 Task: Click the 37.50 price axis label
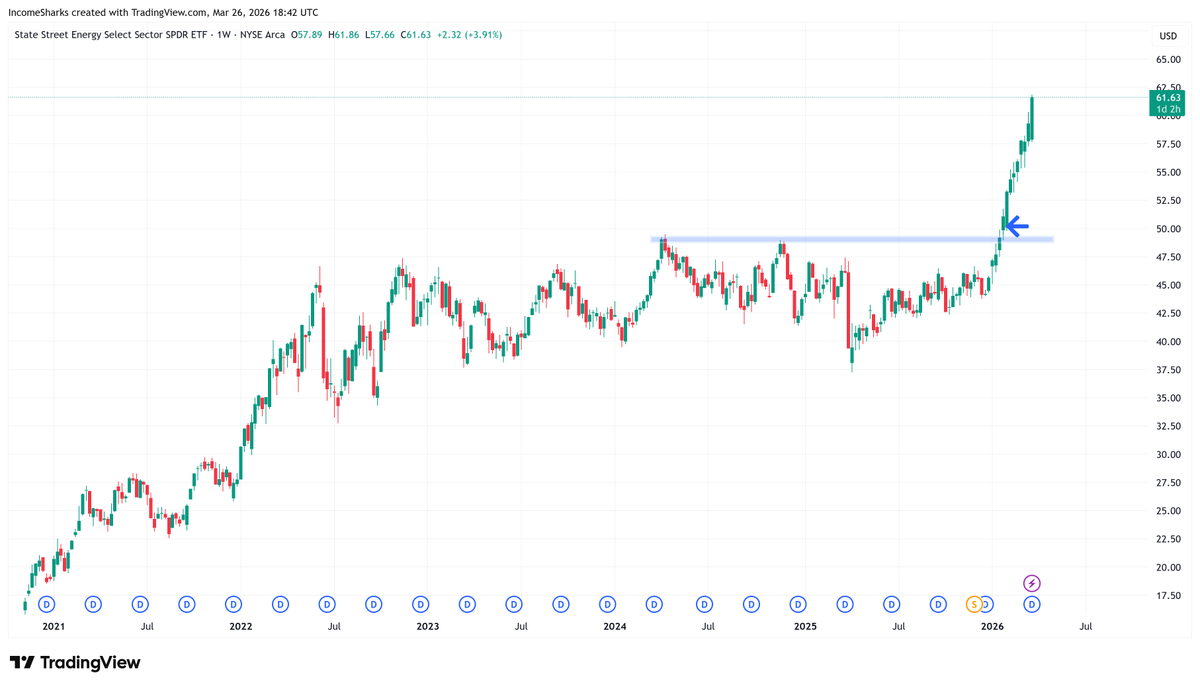click(1168, 370)
